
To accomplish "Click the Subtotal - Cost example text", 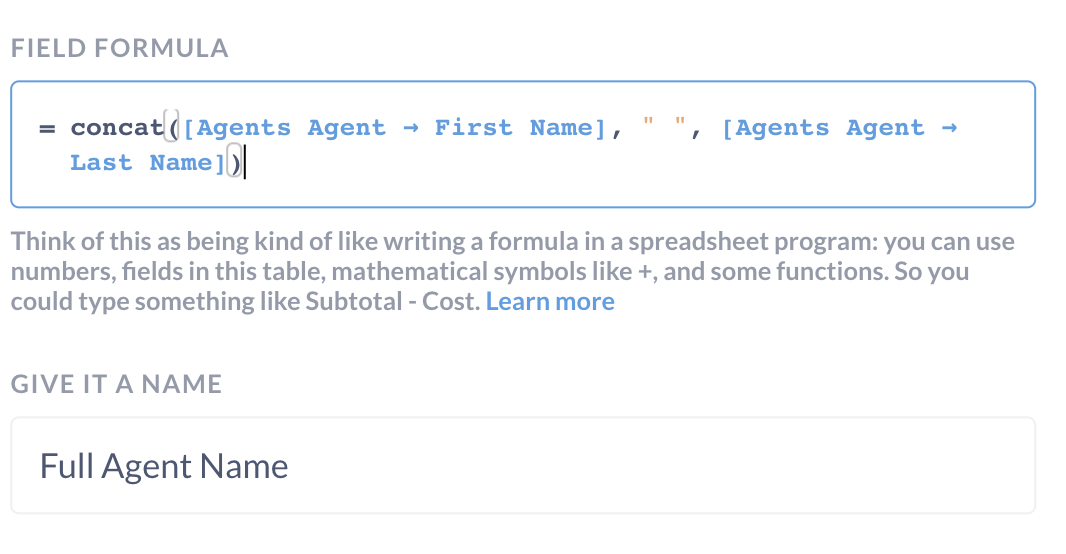I will 392,301.
